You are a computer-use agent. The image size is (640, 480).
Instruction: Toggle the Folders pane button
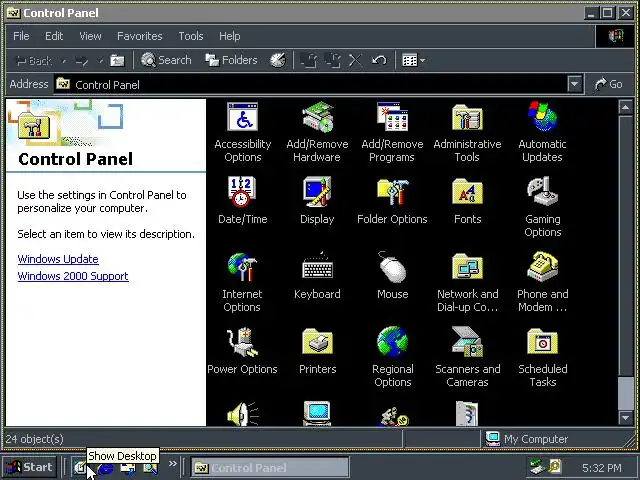pos(231,60)
